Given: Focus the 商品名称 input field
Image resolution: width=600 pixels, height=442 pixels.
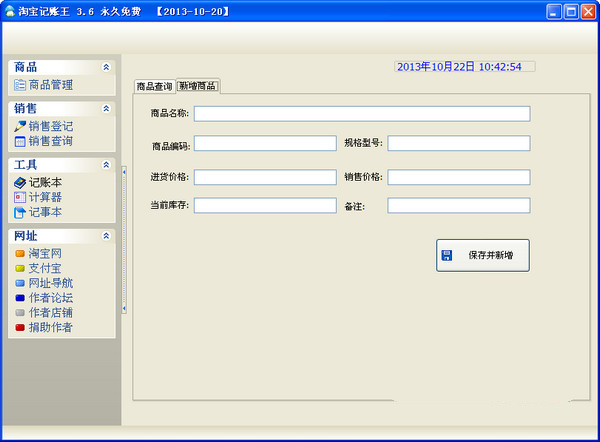Looking at the screenshot, I should [362, 114].
